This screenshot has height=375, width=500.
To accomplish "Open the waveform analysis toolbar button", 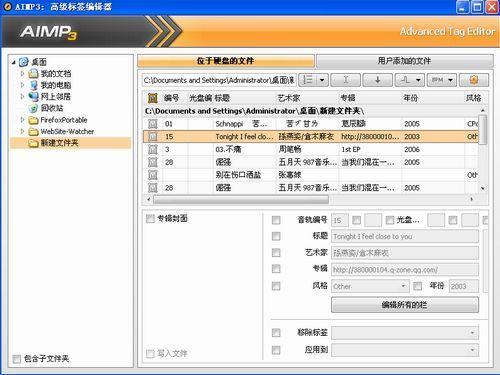I will (410, 80).
